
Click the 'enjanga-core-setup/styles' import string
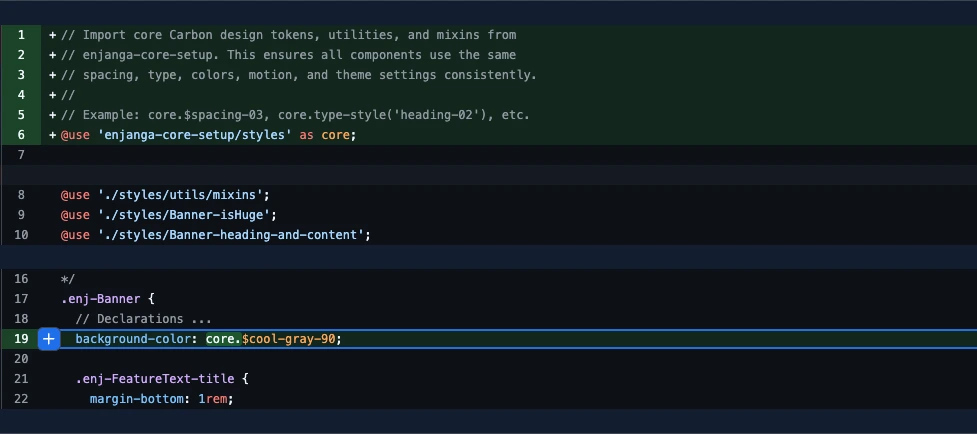195,134
